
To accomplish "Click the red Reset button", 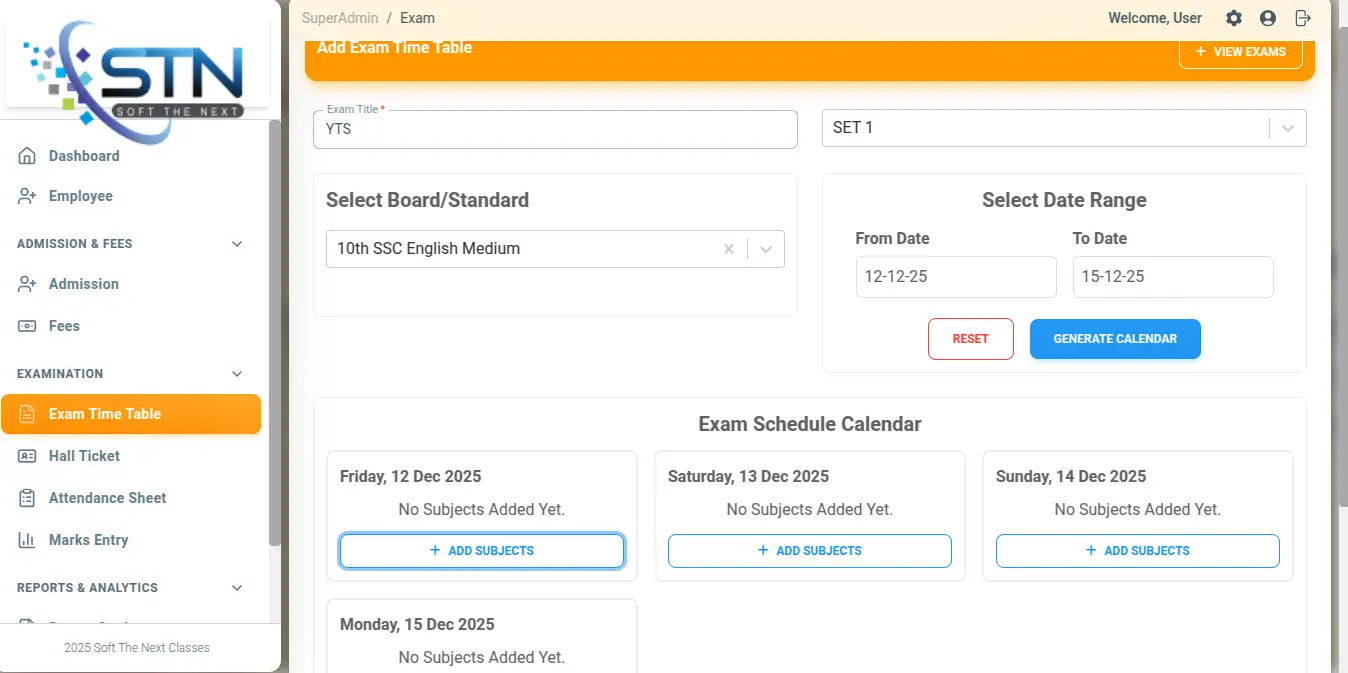I will click(x=970, y=339).
